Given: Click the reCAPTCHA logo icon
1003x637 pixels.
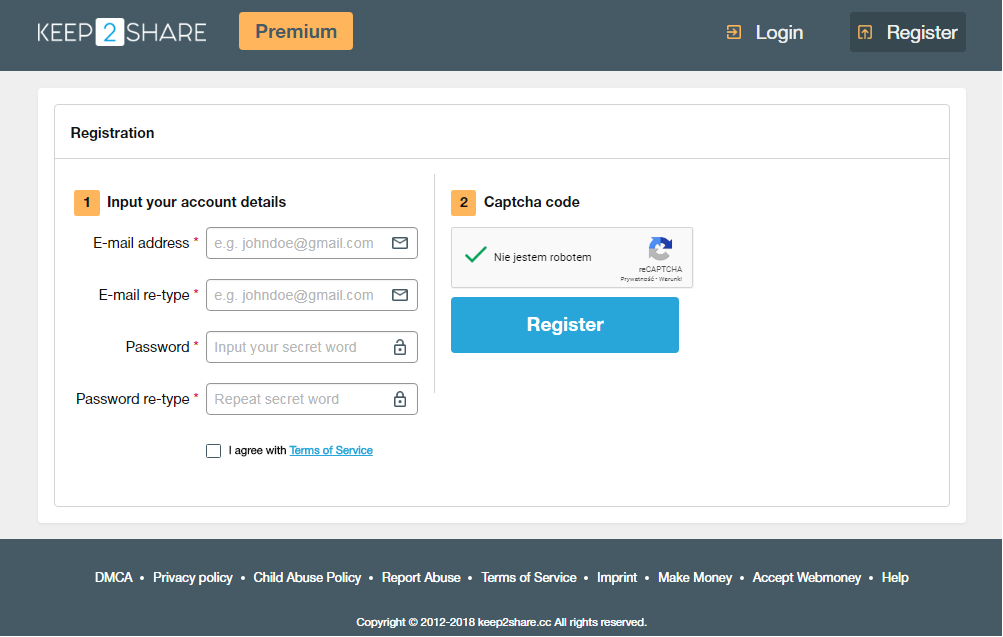Looking at the screenshot, I should 660,248.
